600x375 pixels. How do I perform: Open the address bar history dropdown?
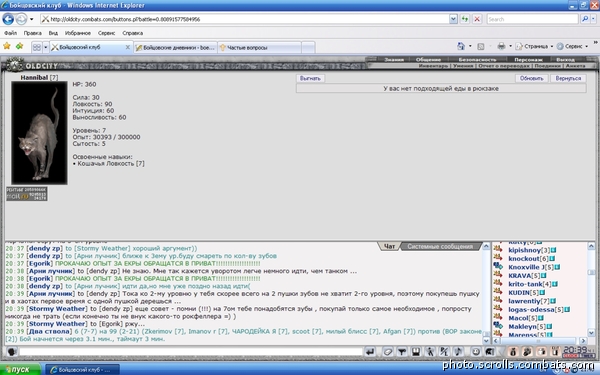pos(453,19)
